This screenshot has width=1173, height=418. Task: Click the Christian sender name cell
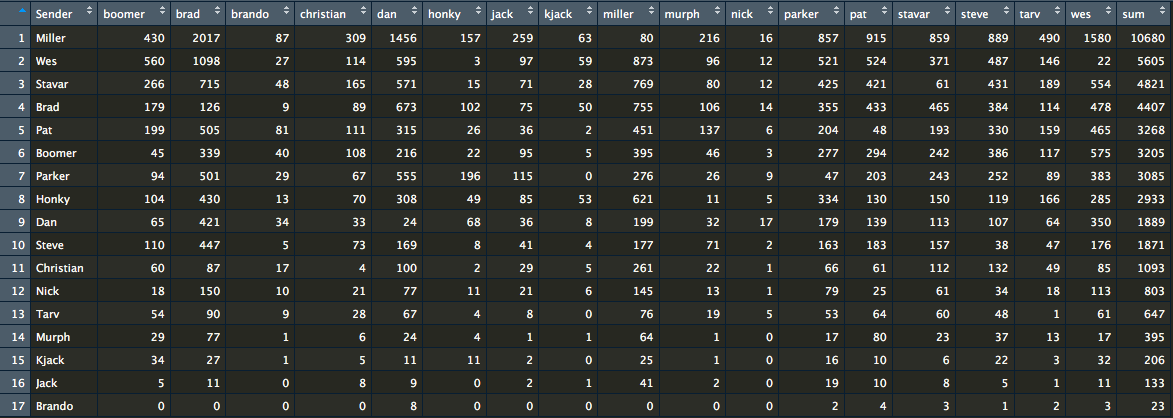coord(59,268)
